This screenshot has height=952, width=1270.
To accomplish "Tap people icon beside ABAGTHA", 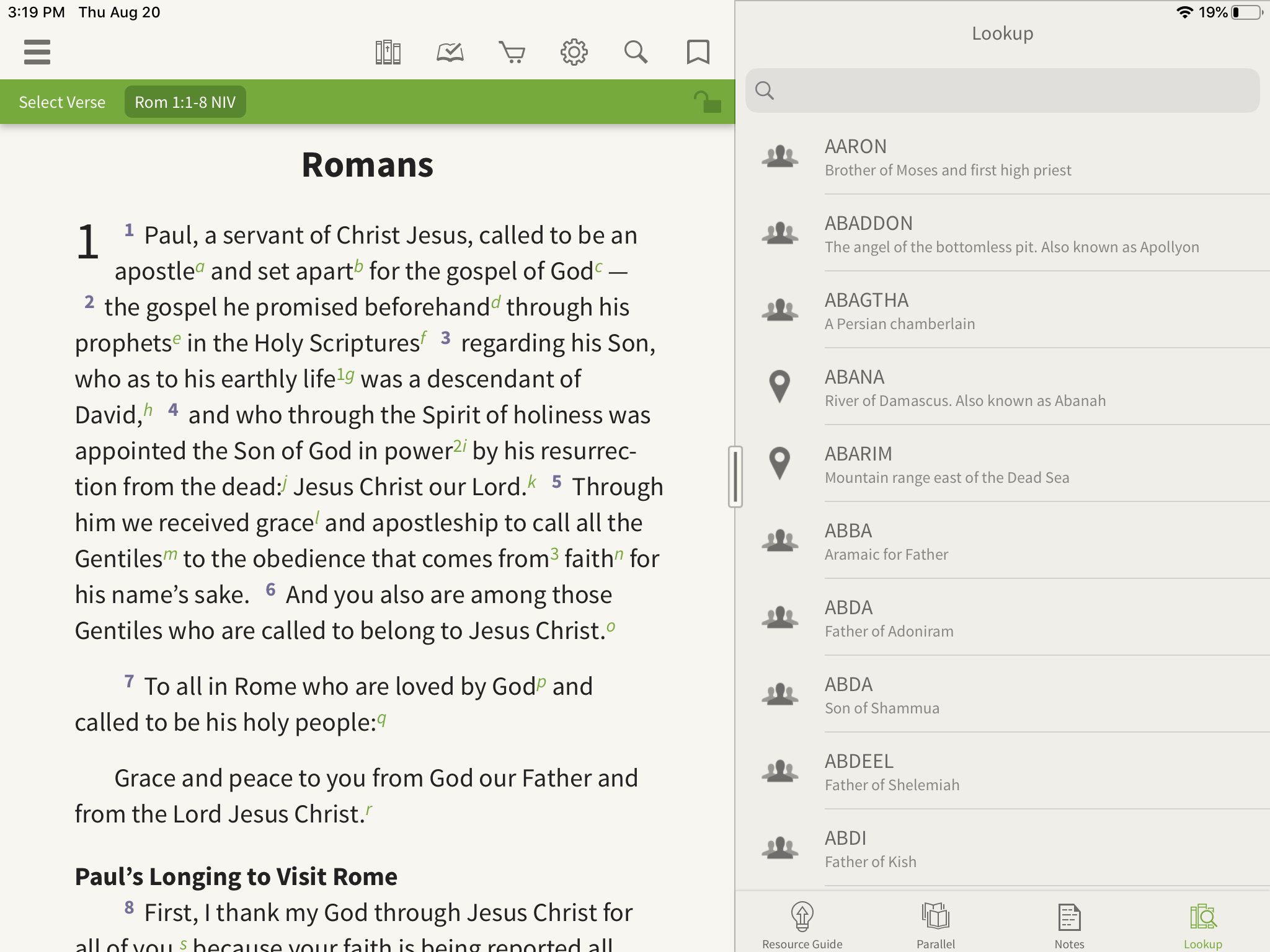I will tap(780, 310).
